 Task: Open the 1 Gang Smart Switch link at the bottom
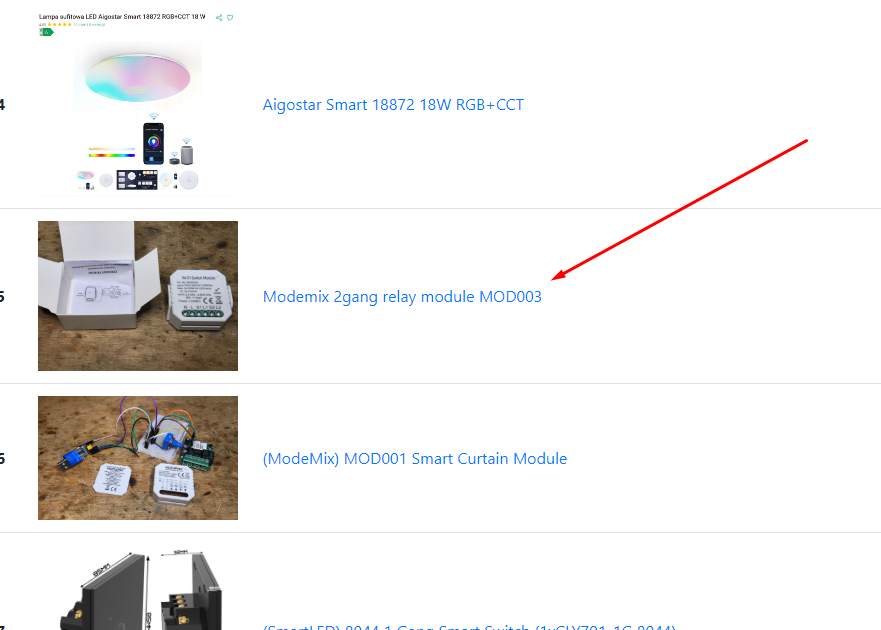point(469,626)
